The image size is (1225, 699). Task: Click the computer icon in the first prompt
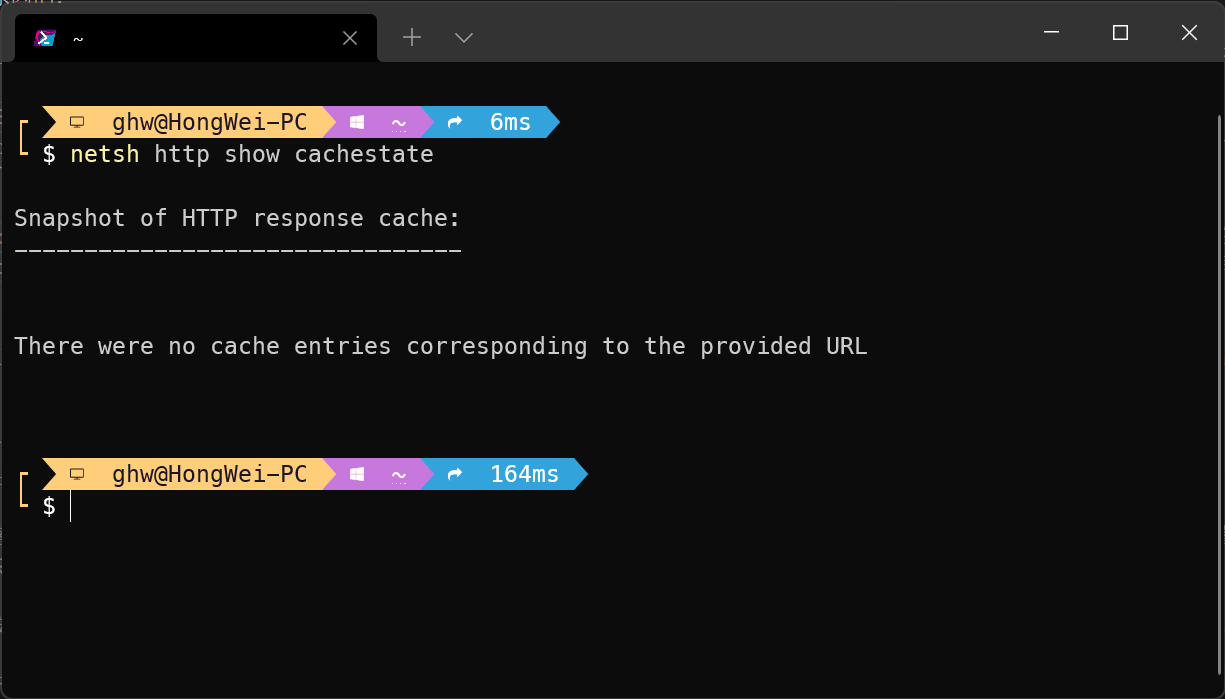(77, 122)
